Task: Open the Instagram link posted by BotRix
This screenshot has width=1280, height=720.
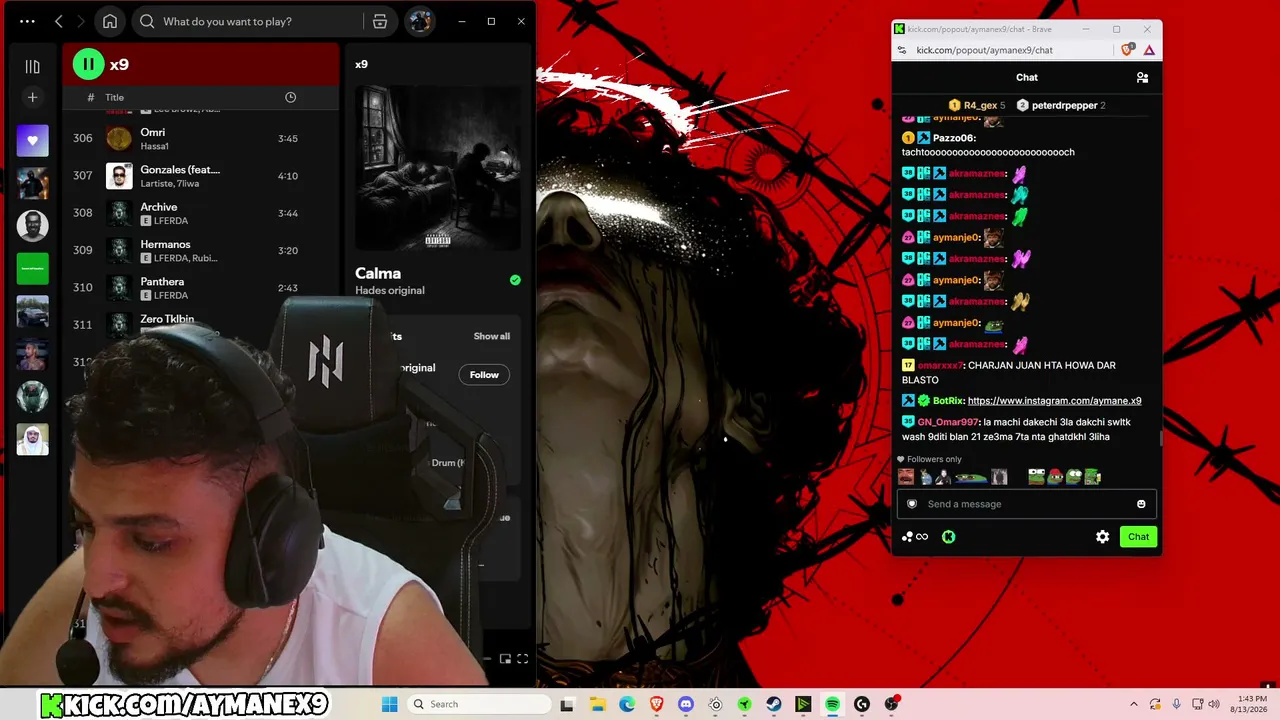Action: coord(1054,401)
